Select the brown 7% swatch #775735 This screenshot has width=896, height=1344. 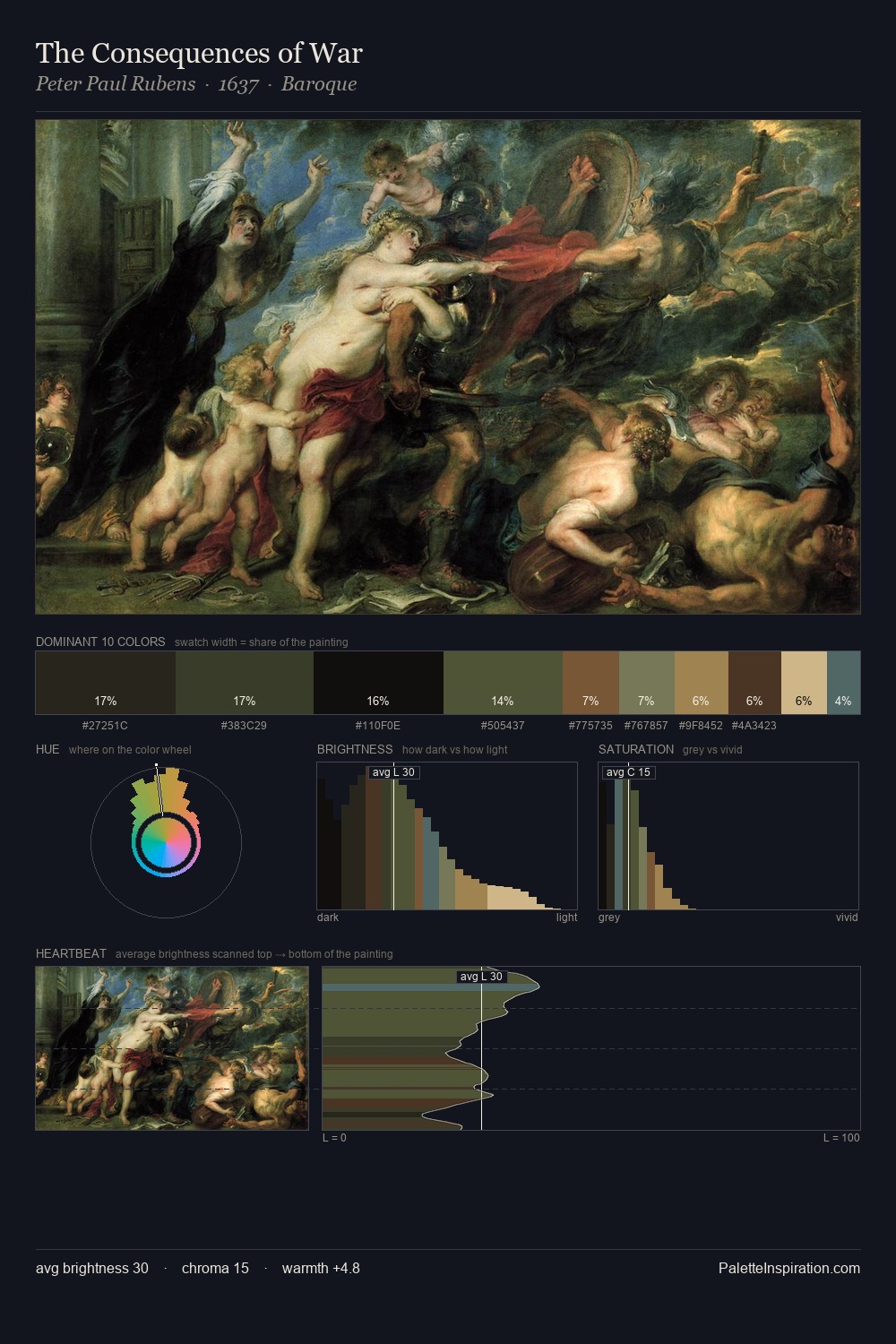pos(590,683)
